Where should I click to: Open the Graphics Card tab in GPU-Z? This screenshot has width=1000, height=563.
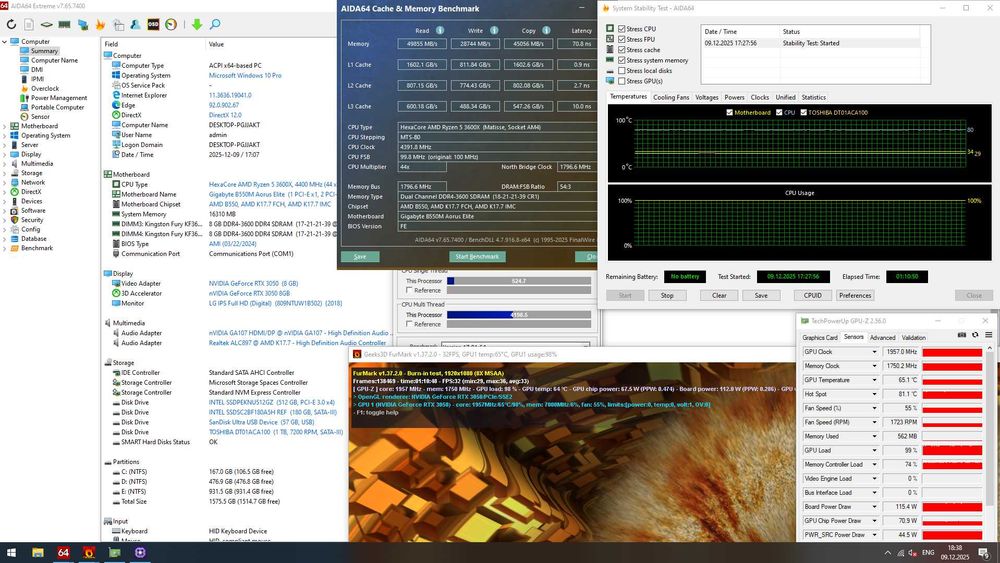pos(820,337)
